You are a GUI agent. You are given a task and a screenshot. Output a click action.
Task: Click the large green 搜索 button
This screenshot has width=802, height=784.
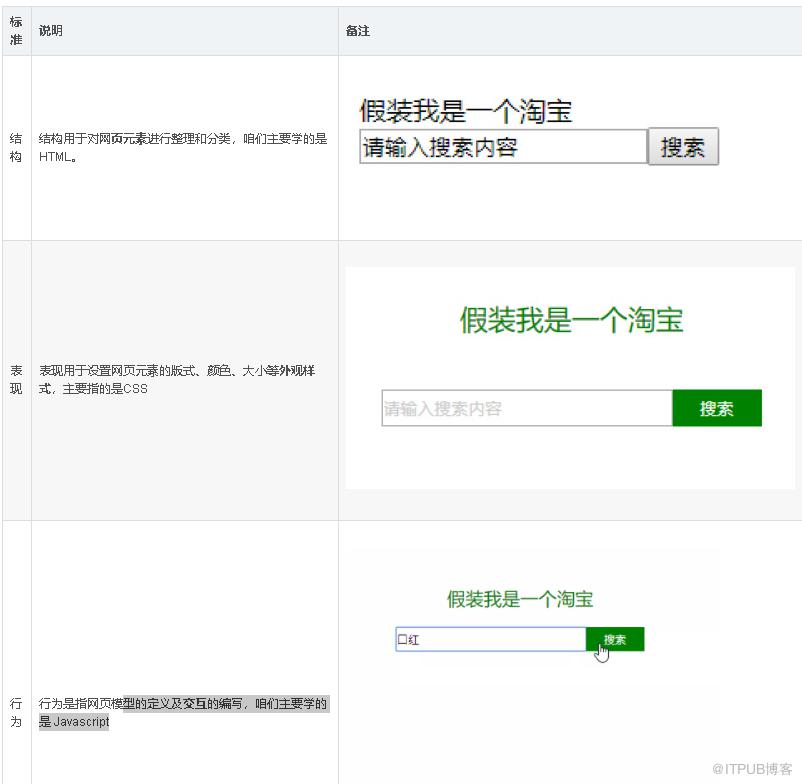click(x=717, y=408)
